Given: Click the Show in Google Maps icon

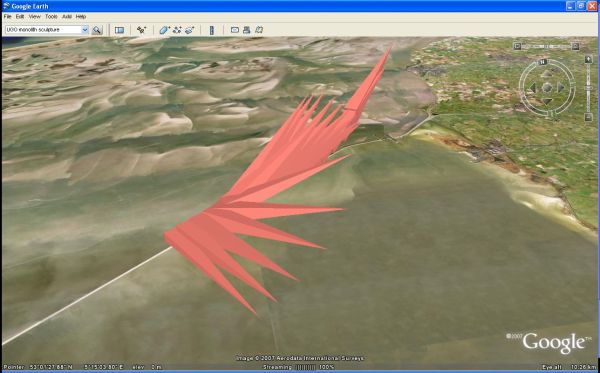Looking at the screenshot, I should (x=259, y=30).
